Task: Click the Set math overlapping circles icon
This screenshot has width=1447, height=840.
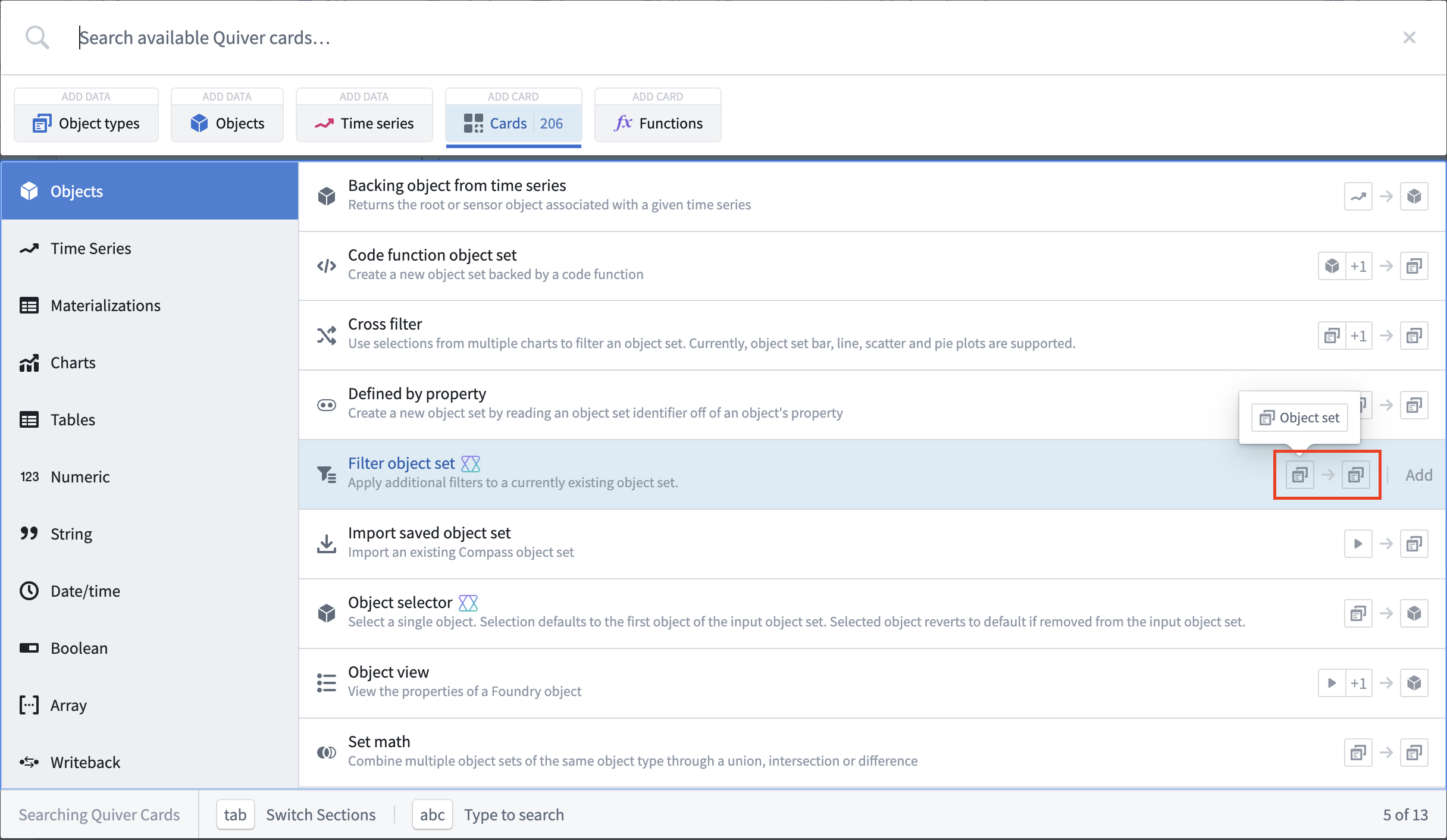Action: [x=327, y=753]
